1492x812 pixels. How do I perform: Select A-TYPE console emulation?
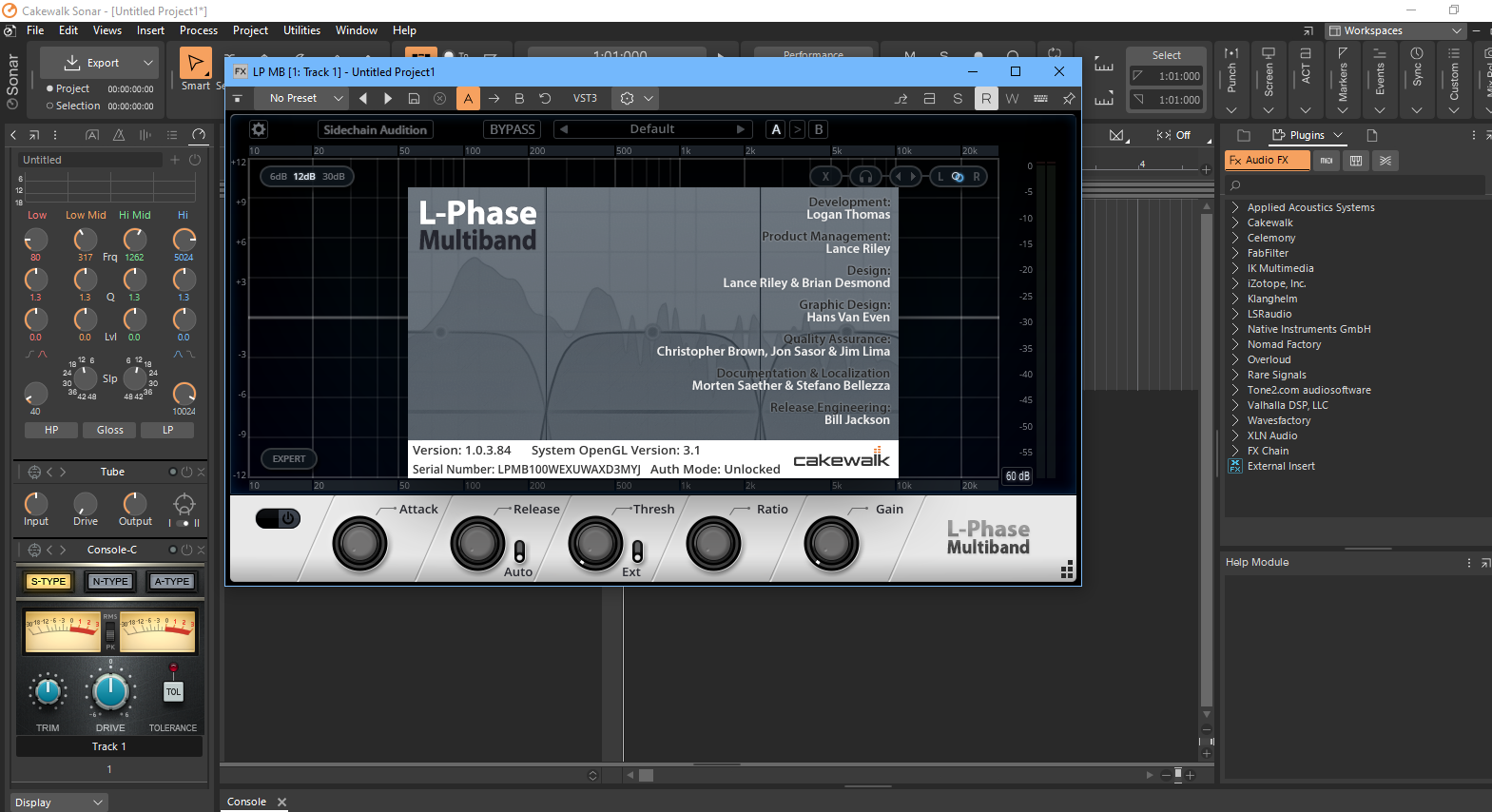tap(172, 581)
